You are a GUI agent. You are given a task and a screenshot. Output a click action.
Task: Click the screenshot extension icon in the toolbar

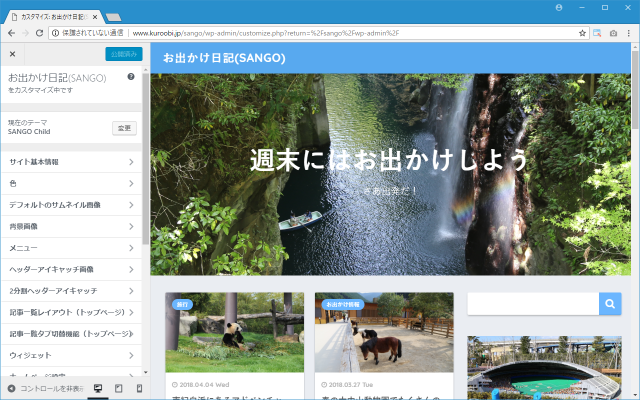pyautogui.click(x=597, y=33)
